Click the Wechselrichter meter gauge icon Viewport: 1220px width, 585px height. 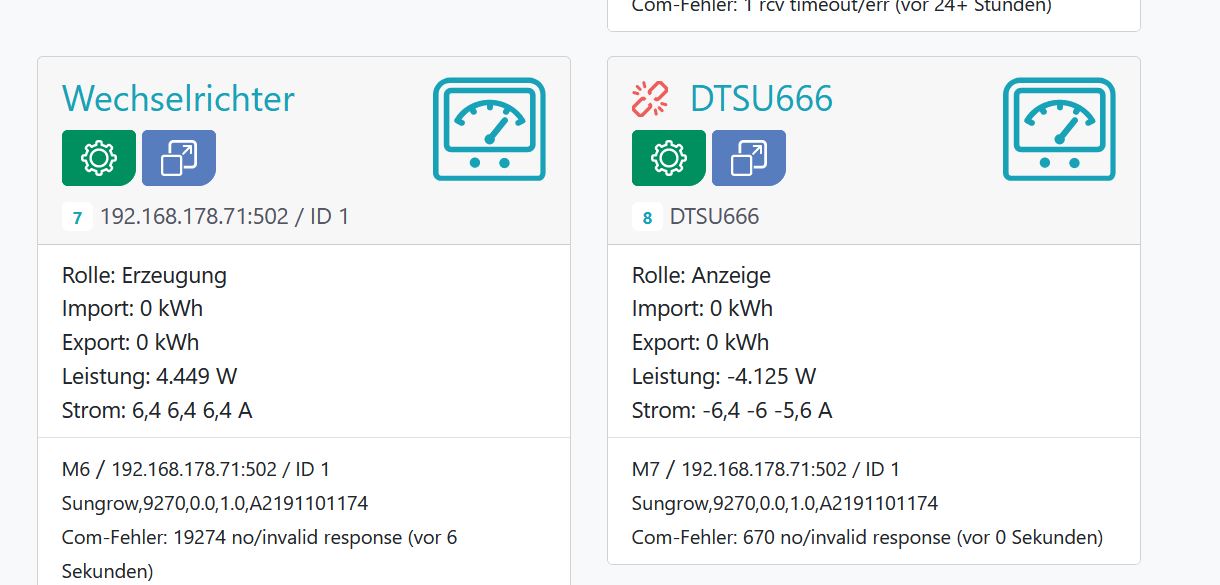[x=489, y=130]
